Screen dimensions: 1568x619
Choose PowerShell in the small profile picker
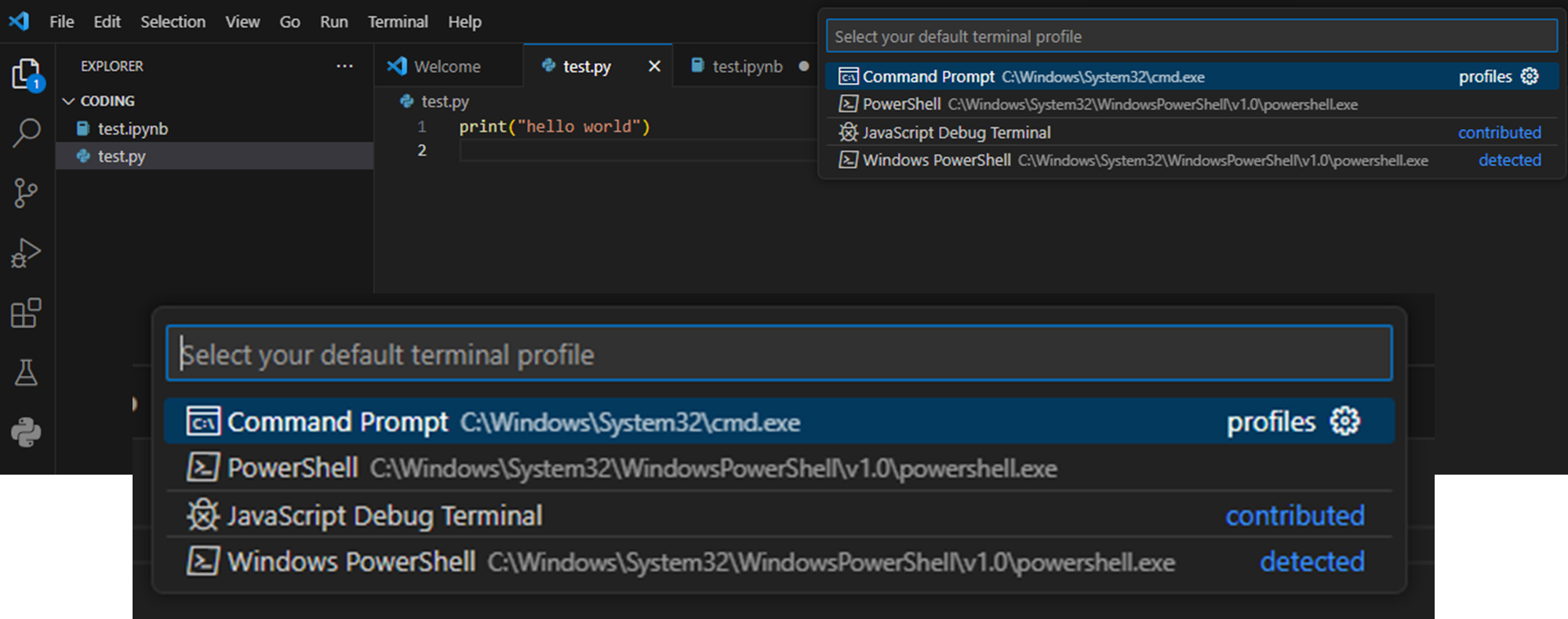click(1191, 104)
